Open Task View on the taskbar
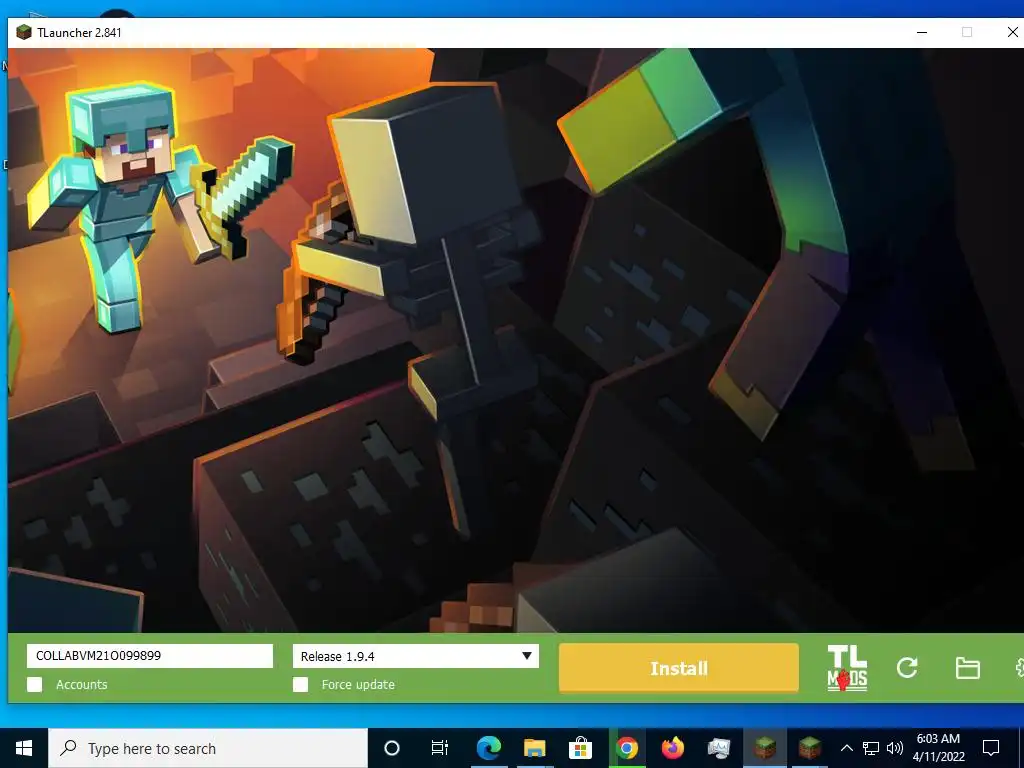Image resolution: width=1024 pixels, height=768 pixels. [440, 748]
